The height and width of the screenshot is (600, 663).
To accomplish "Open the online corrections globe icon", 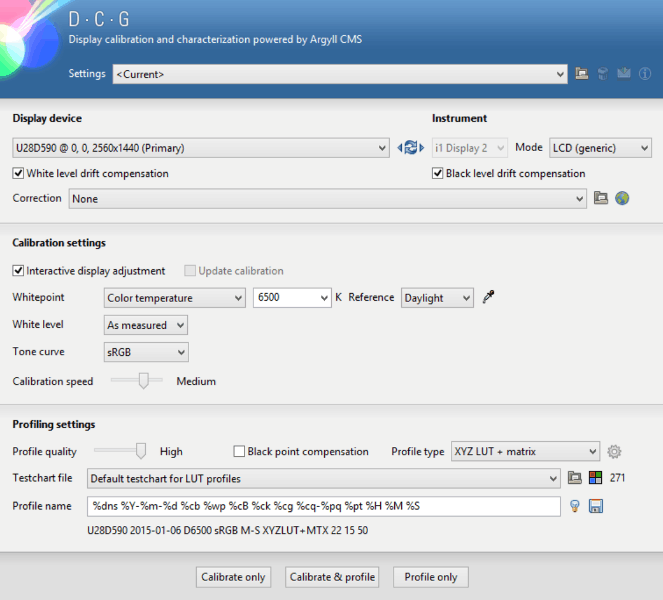I will [622, 198].
